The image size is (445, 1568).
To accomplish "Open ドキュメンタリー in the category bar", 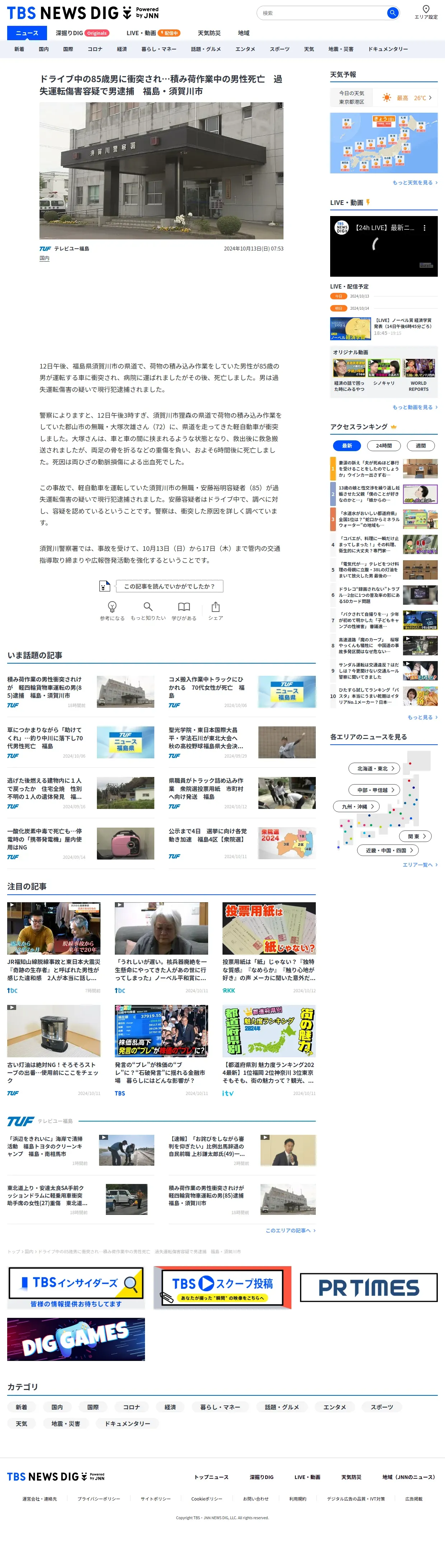I will (x=388, y=49).
